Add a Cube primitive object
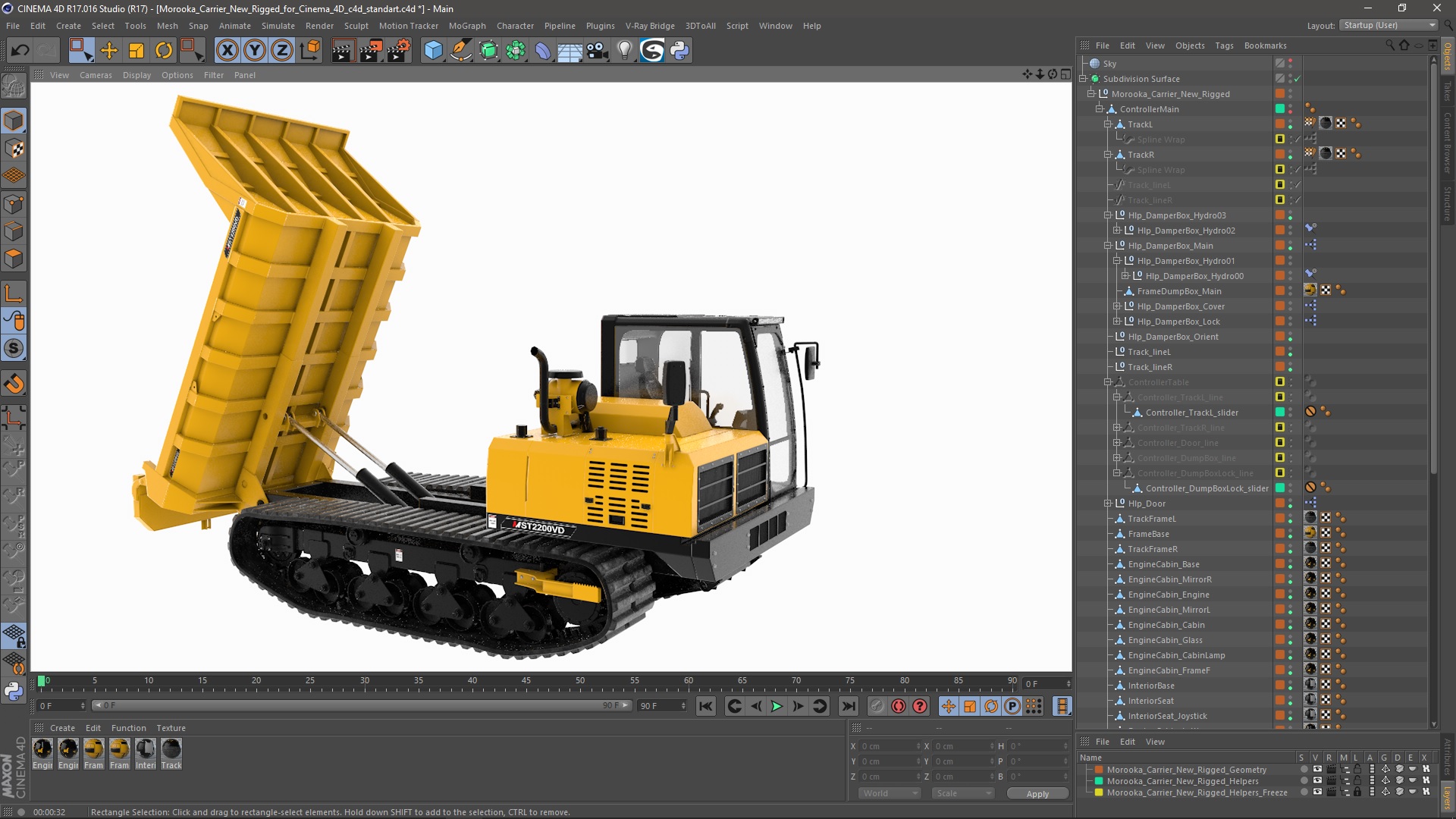The width and height of the screenshot is (1456, 819). pos(433,51)
